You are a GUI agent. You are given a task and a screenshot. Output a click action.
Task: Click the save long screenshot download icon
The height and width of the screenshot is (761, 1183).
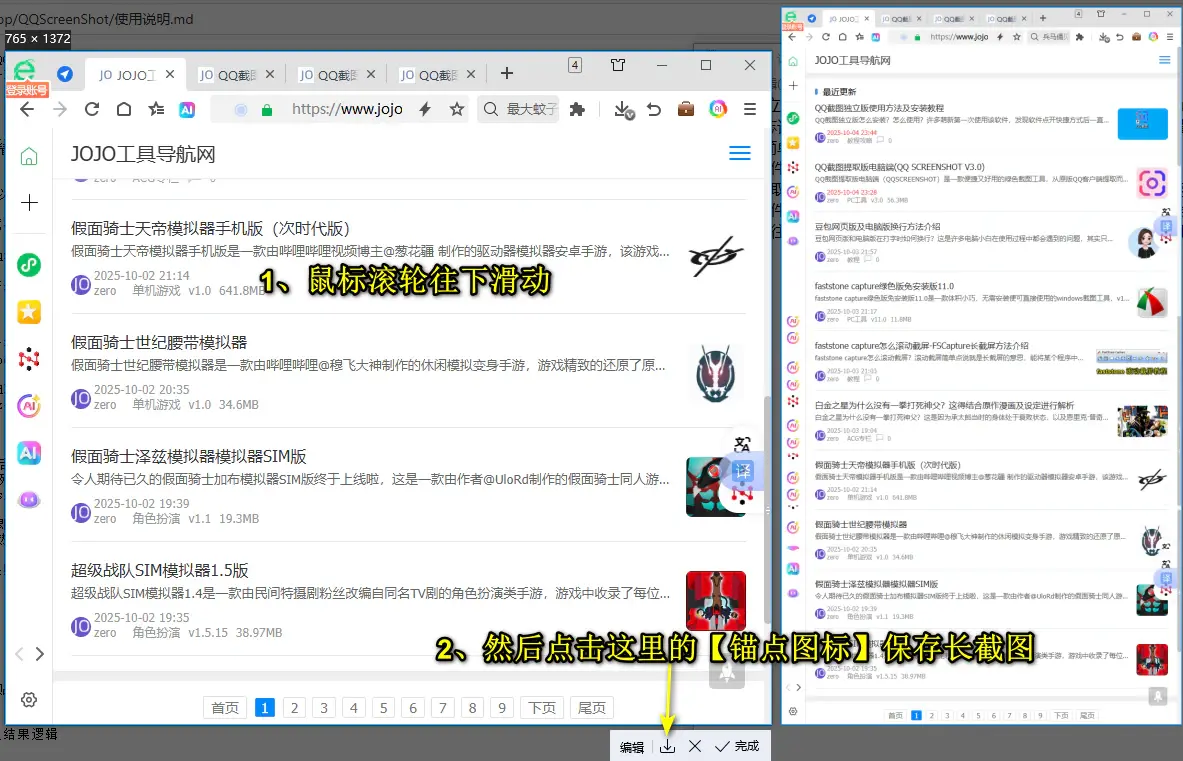[667, 746]
